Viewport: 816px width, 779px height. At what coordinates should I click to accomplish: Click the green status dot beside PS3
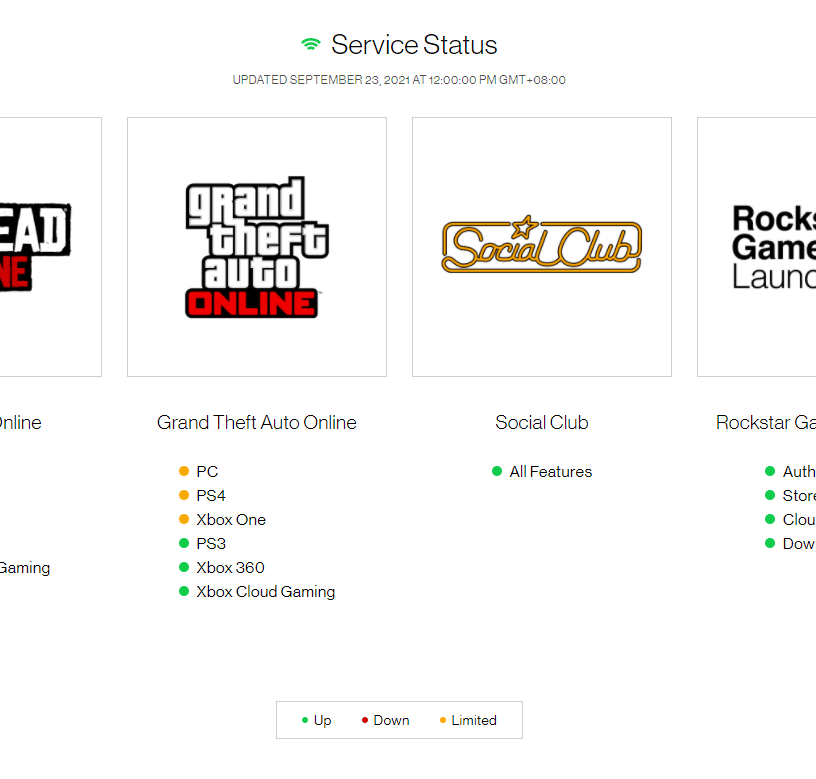184,543
